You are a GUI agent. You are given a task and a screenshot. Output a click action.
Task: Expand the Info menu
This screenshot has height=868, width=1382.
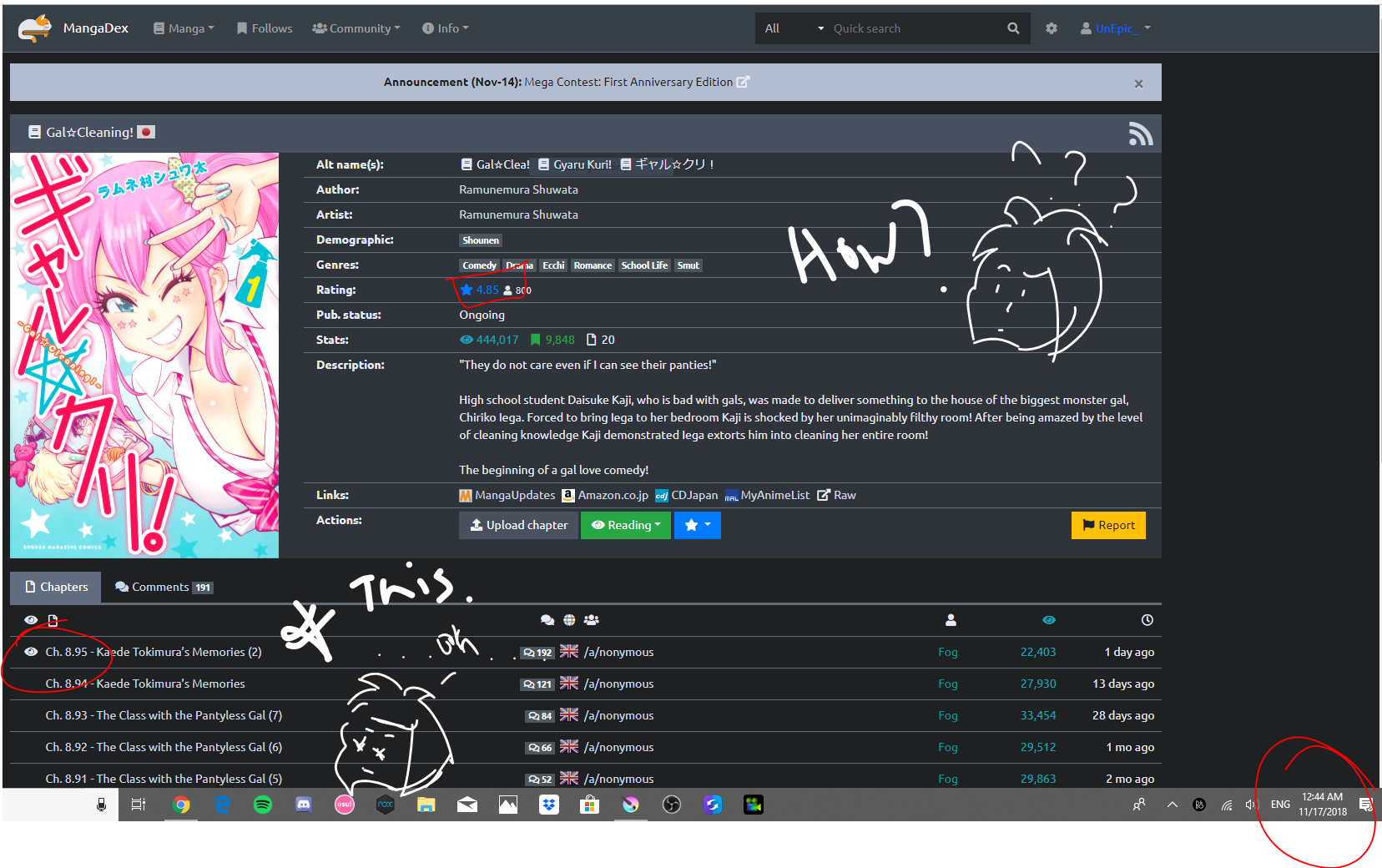(x=446, y=28)
